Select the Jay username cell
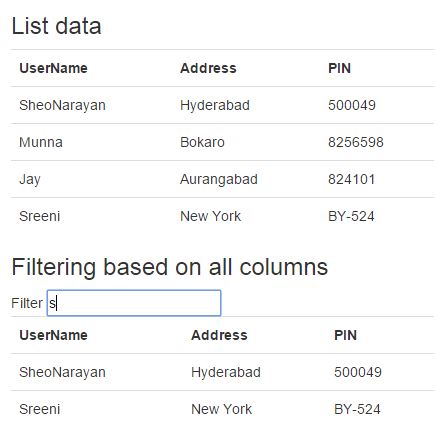Screen dimensions: 437x434 pyautogui.click(x=30, y=180)
